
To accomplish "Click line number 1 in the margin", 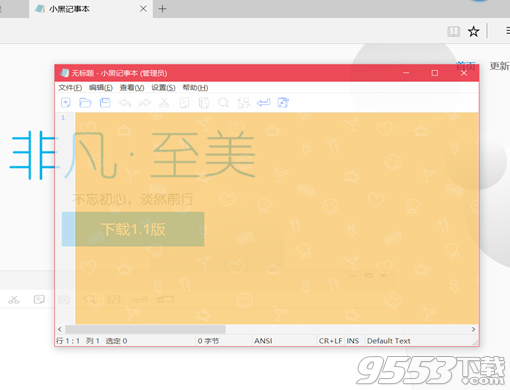I will 63,118.
